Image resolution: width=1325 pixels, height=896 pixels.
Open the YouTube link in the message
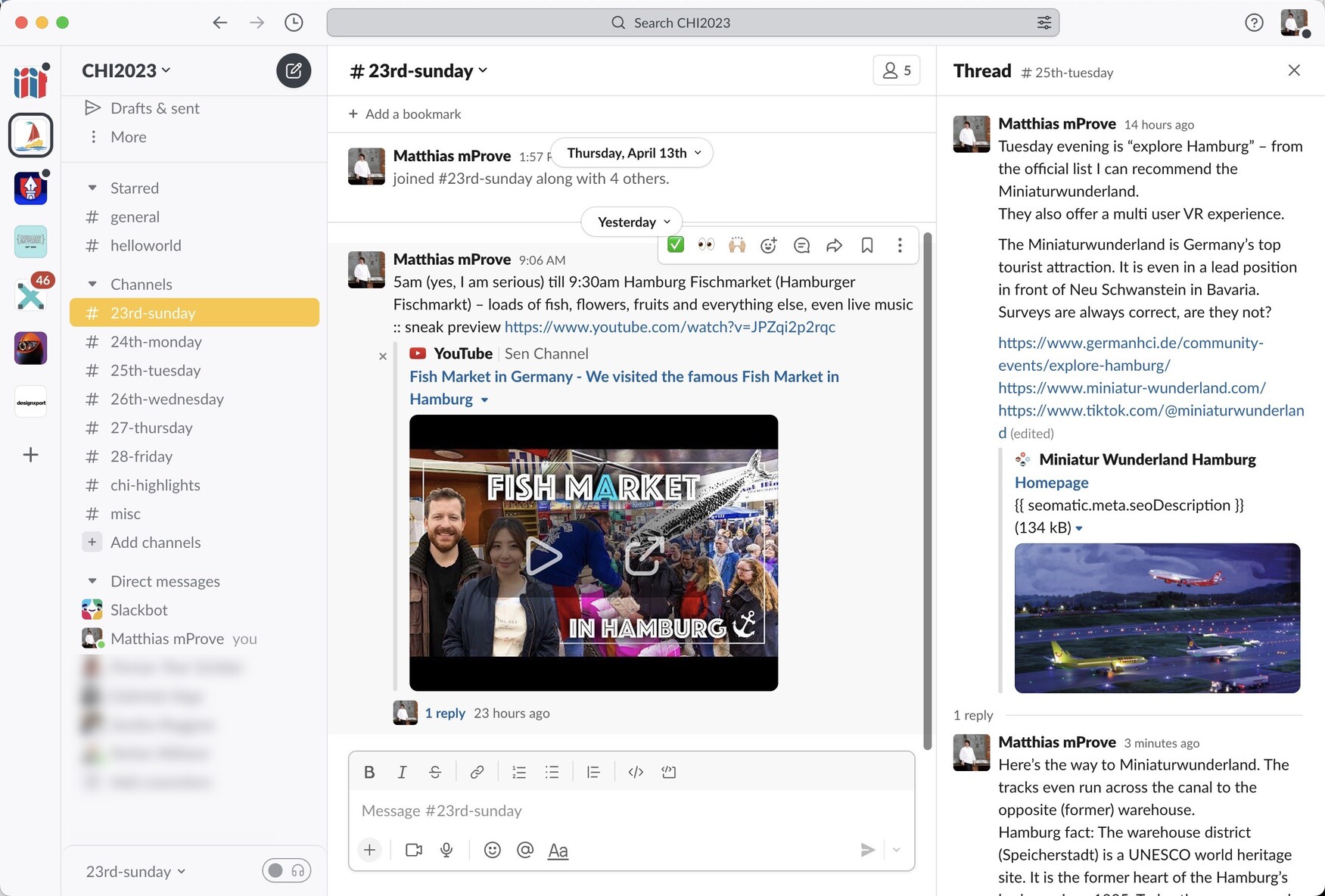pyautogui.click(x=670, y=327)
